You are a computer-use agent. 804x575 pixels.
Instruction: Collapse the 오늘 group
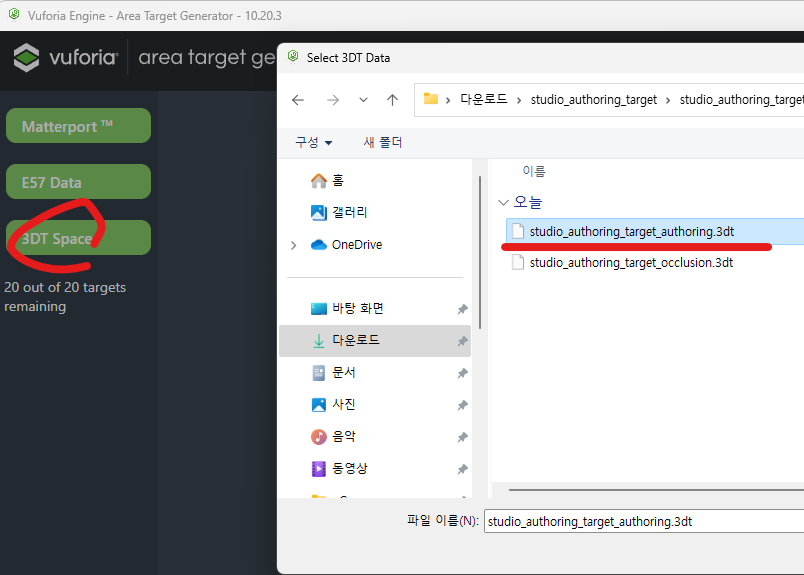coord(503,203)
